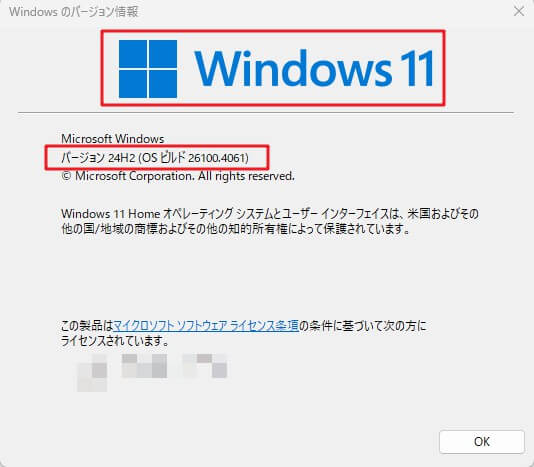Viewport: 534px width, 467px height.
Task: Click the Windows 11 Home trademark paragraph
Action: coord(270,221)
